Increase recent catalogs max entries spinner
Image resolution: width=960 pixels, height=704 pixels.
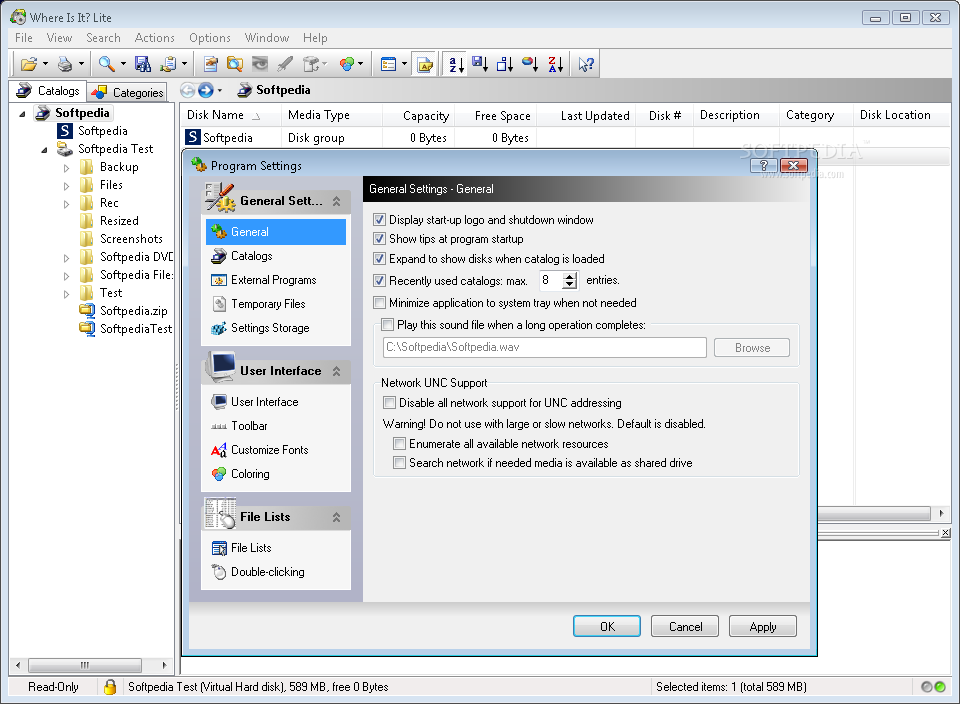(570, 277)
